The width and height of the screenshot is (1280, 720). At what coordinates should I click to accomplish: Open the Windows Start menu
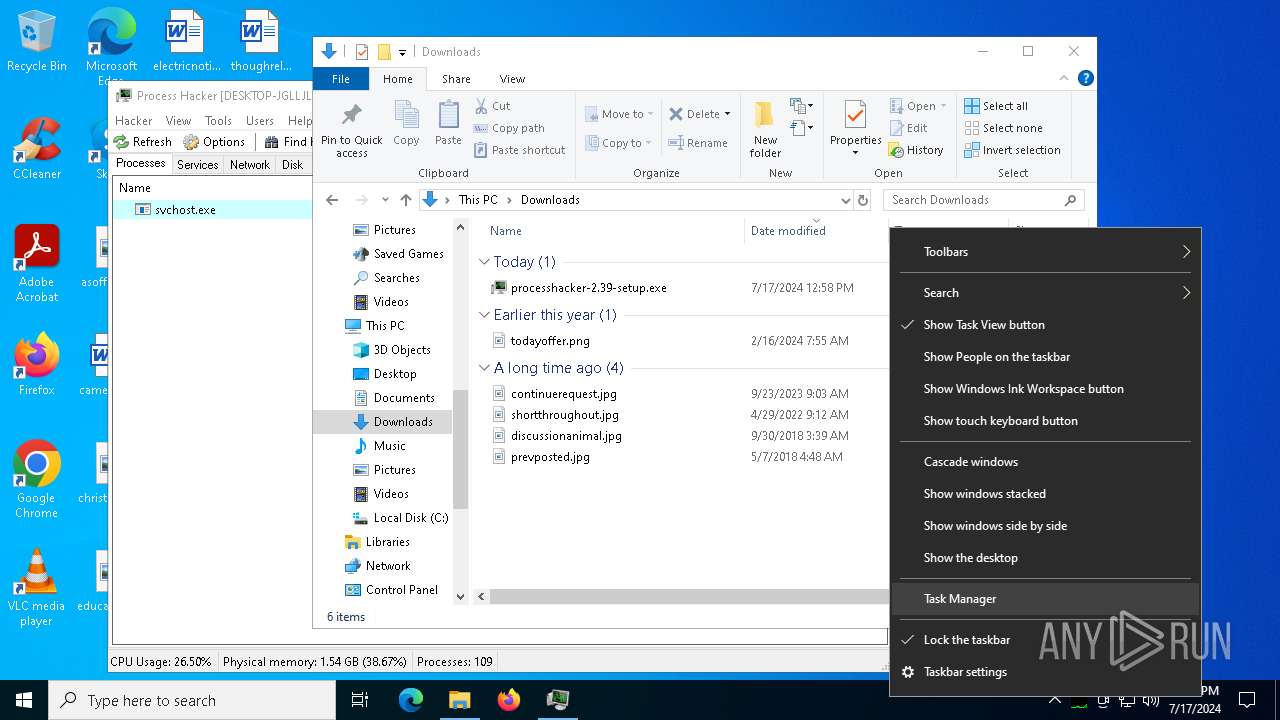point(24,700)
